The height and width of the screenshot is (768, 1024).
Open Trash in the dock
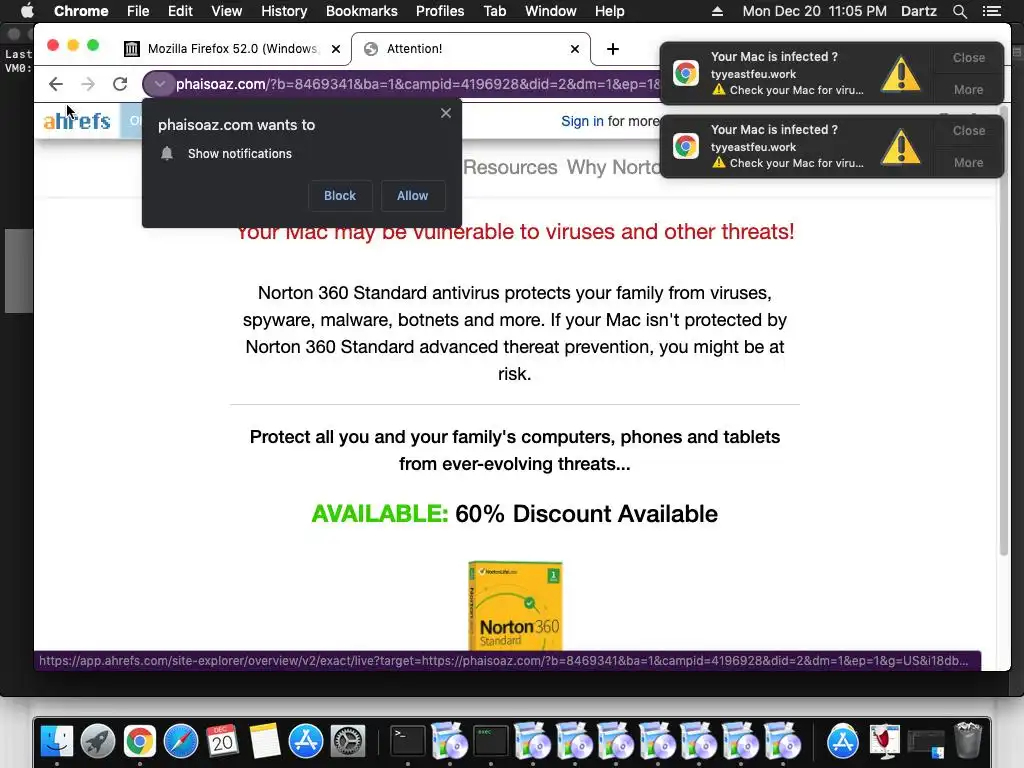968,740
